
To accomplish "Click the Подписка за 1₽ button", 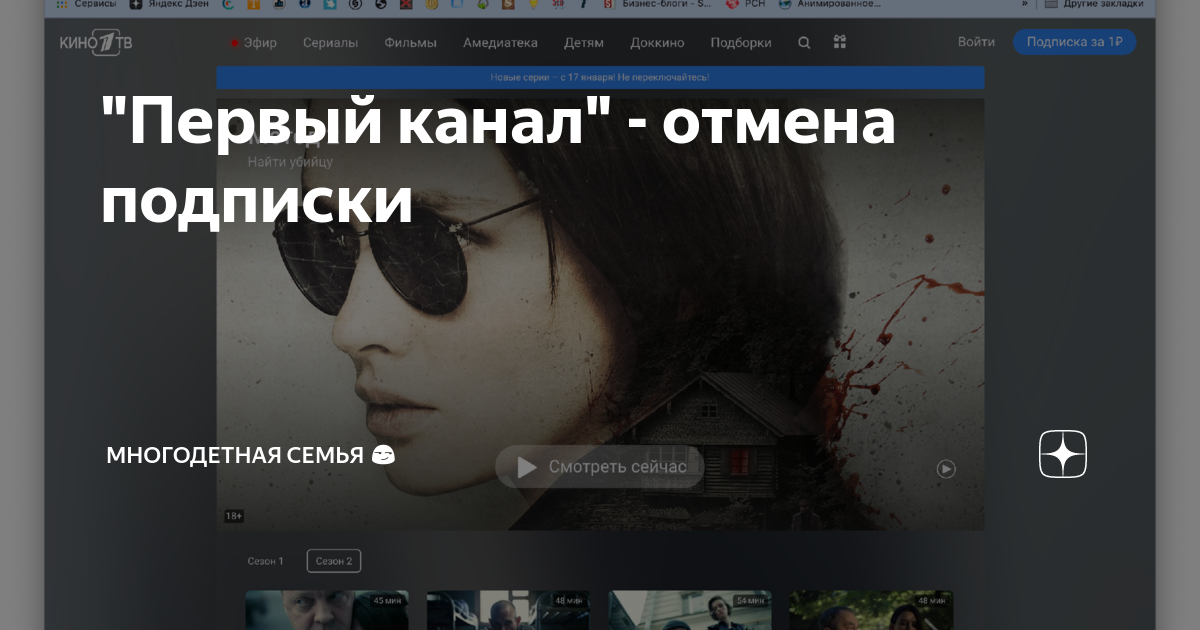I will 1075,42.
